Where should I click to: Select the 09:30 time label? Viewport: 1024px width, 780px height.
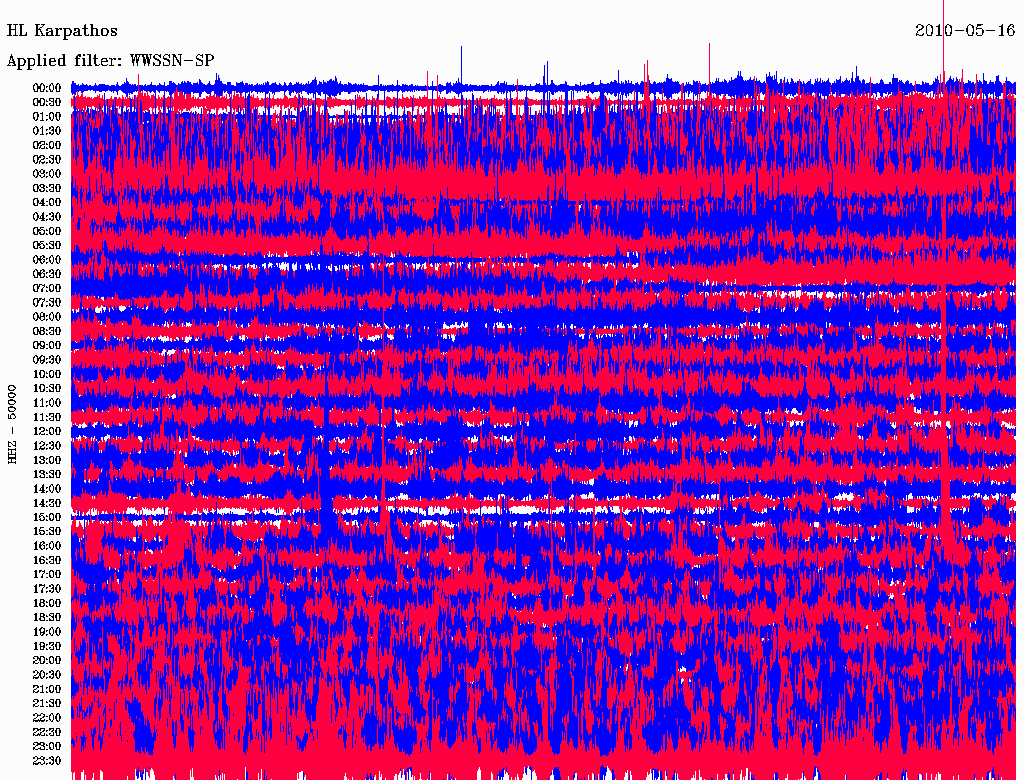pos(47,360)
